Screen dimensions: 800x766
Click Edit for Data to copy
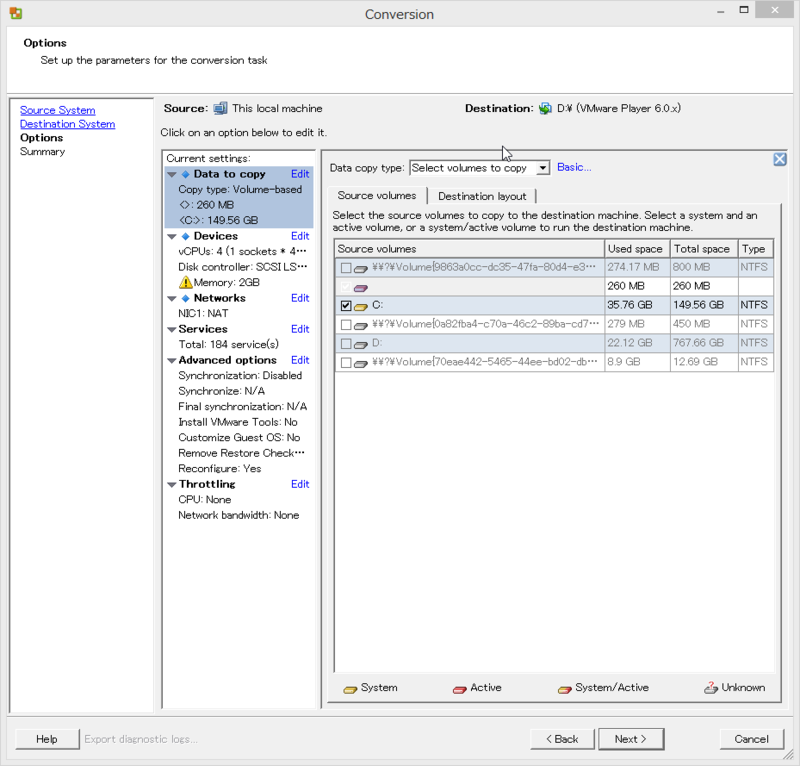coord(300,174)
